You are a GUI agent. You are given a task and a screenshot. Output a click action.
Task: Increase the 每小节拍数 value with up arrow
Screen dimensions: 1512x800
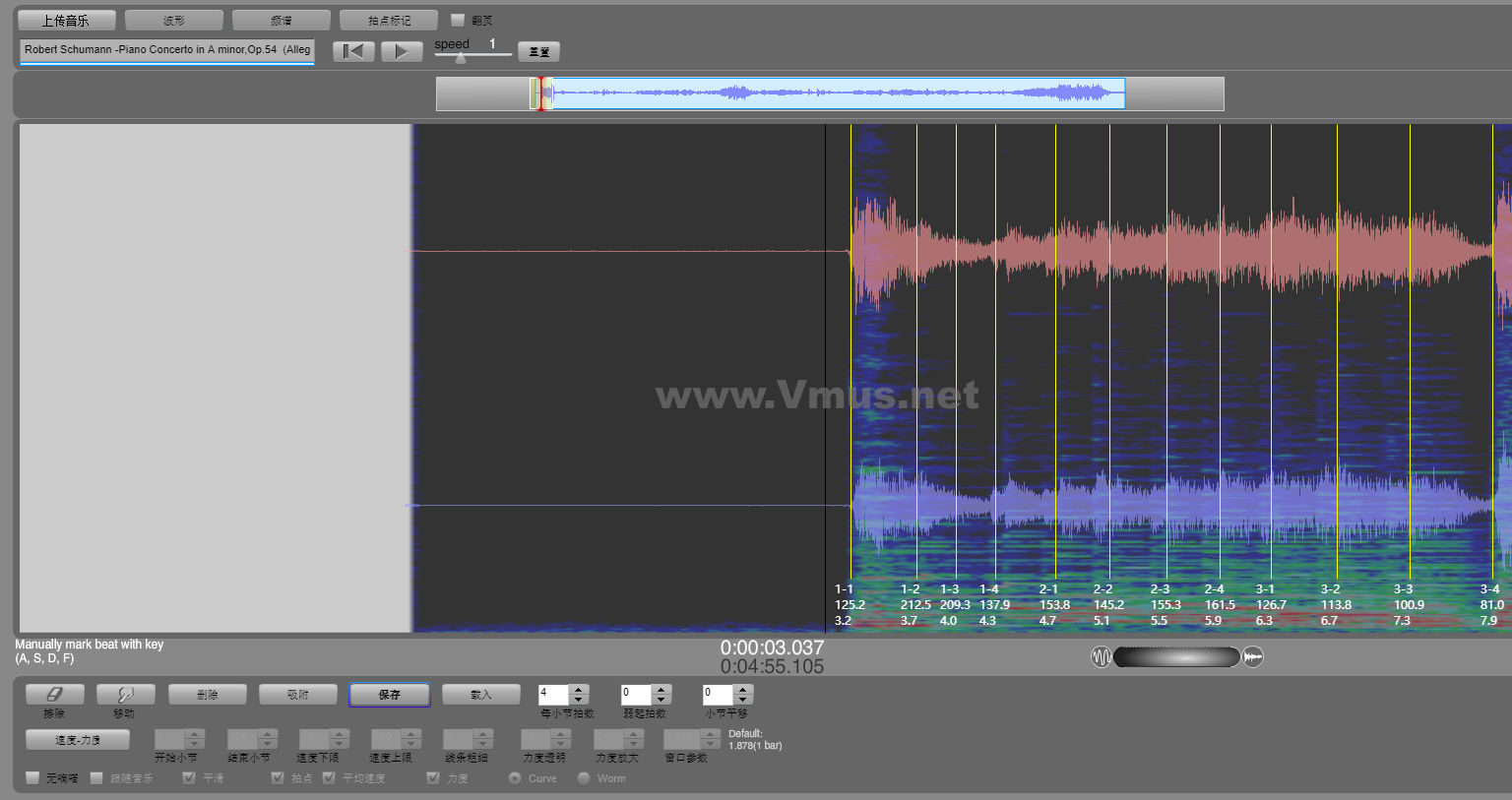(579, 689)
